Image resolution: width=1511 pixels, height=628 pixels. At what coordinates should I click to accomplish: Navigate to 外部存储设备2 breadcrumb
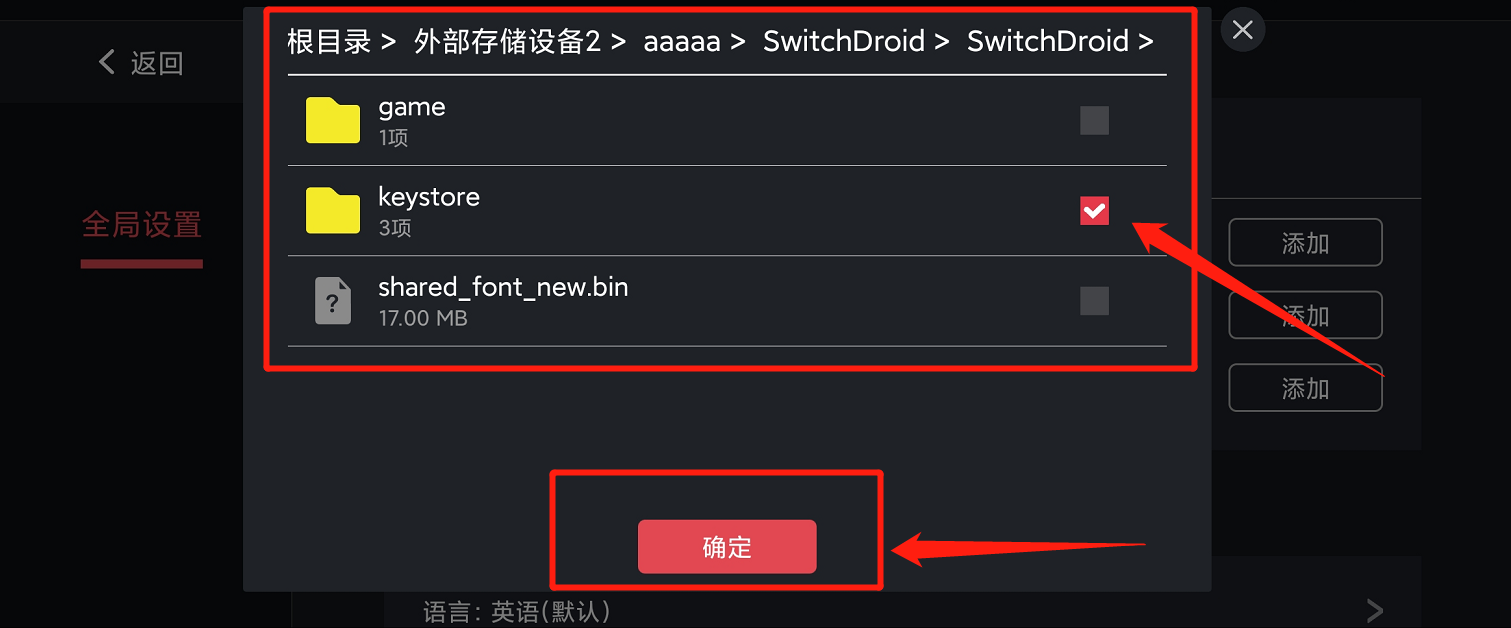pos(507,41)
